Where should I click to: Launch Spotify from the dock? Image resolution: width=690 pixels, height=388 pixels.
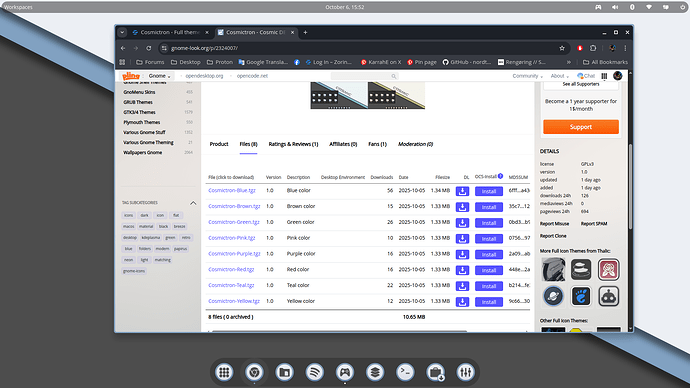[x=315, y=373]
